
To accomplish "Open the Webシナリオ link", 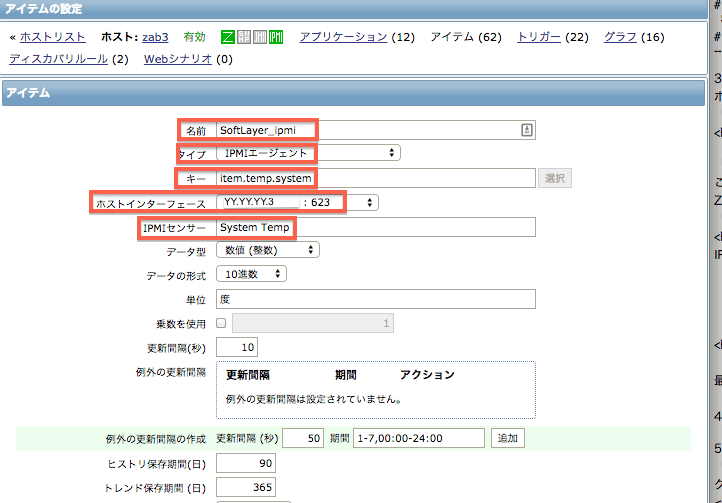I will (178, 59).
